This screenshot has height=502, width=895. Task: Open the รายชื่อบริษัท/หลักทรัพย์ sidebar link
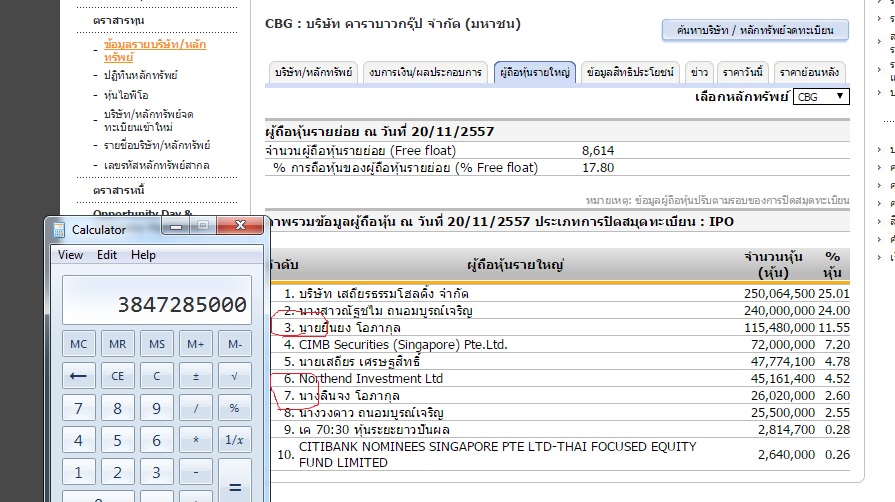click(x=157, y=145)
